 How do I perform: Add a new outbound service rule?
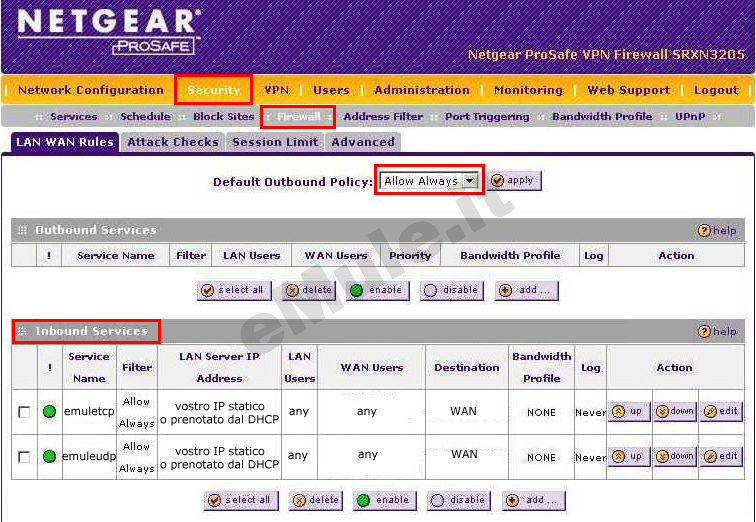click(x=526, y=291)
